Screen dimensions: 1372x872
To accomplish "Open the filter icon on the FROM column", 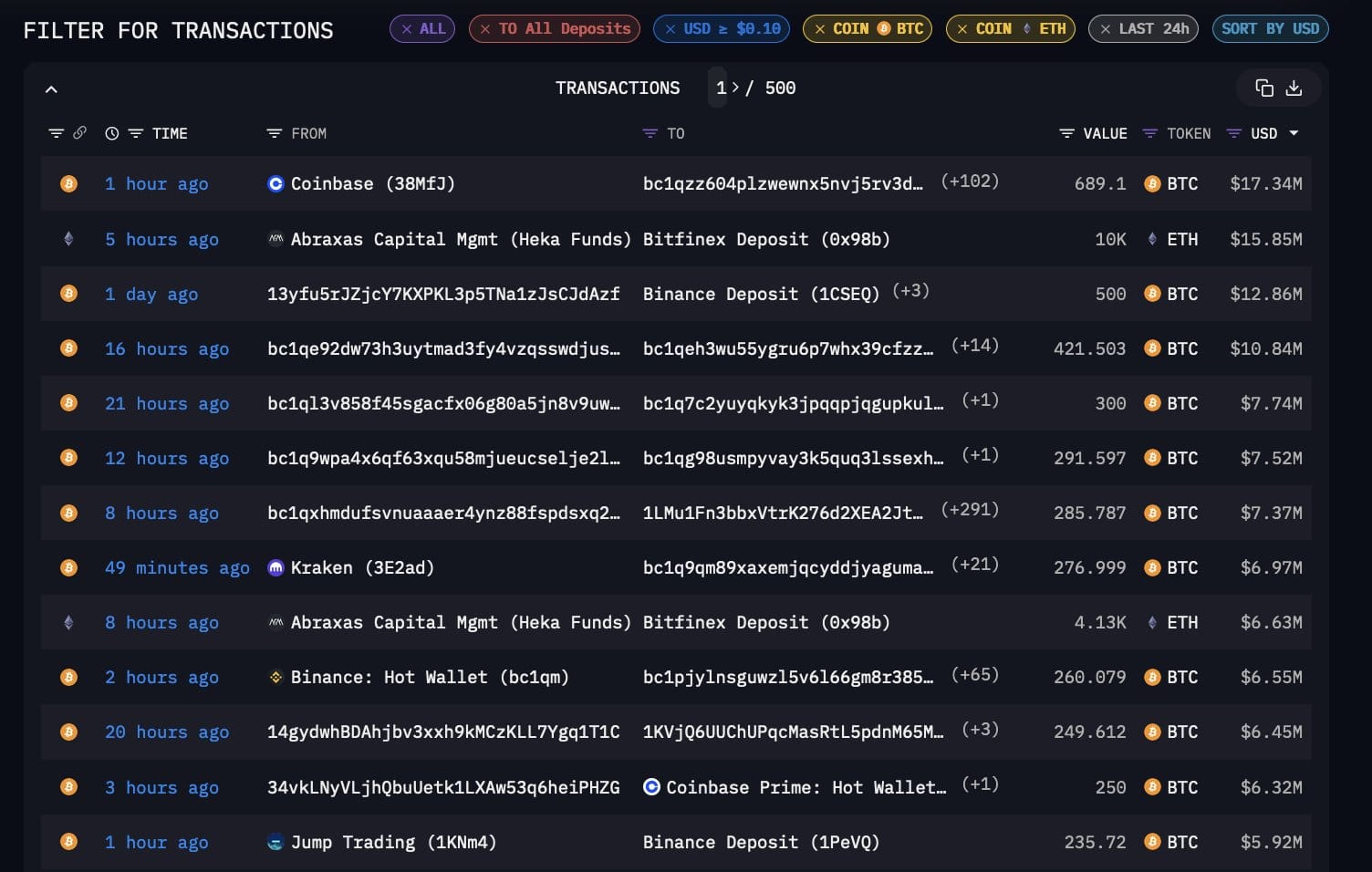I will coord(275,133).
